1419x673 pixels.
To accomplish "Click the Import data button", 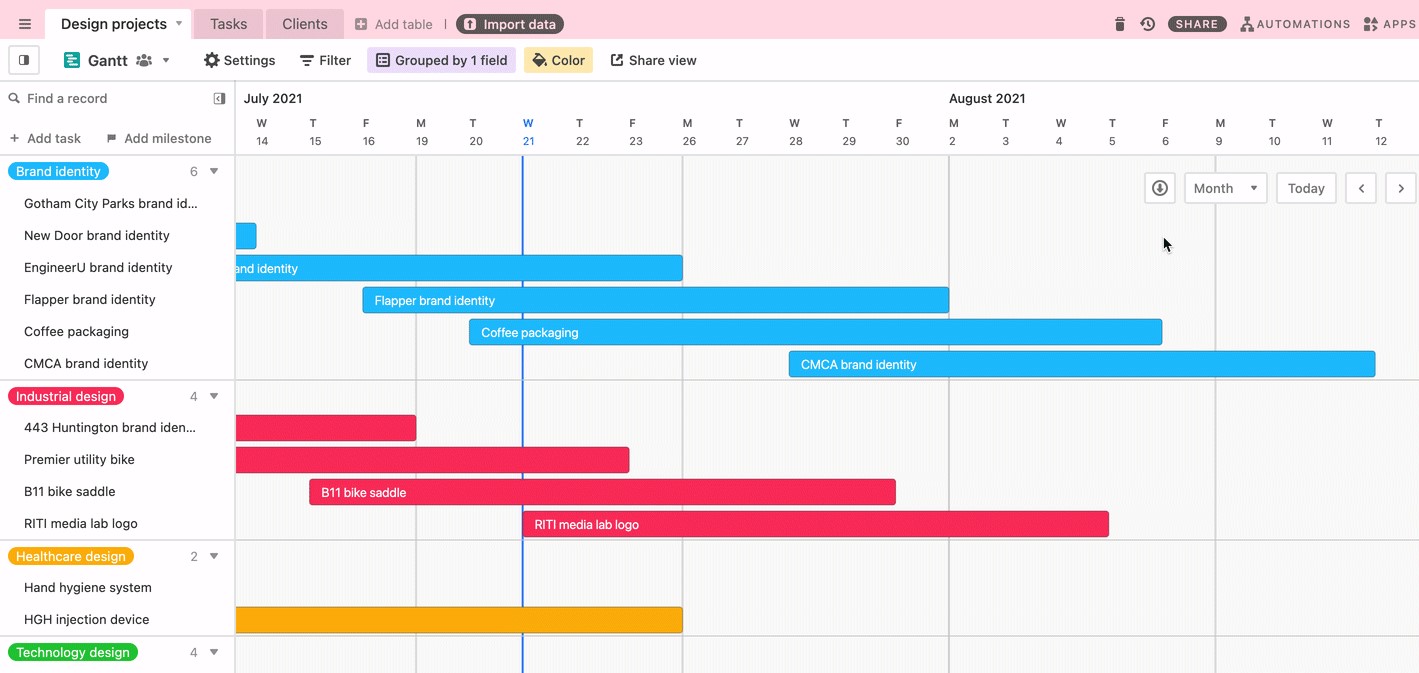I will click(x=510, y=24).
